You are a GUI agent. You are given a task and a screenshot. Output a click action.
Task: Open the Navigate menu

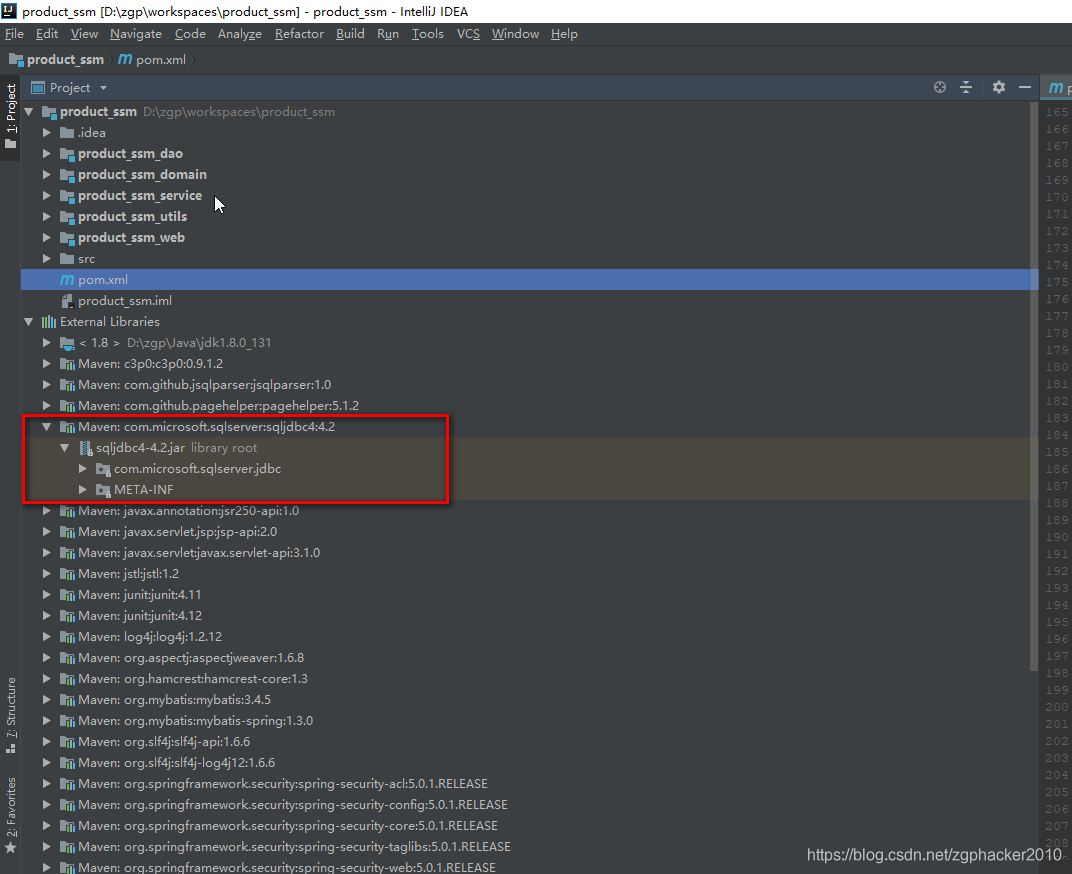[x=136, y=34]
